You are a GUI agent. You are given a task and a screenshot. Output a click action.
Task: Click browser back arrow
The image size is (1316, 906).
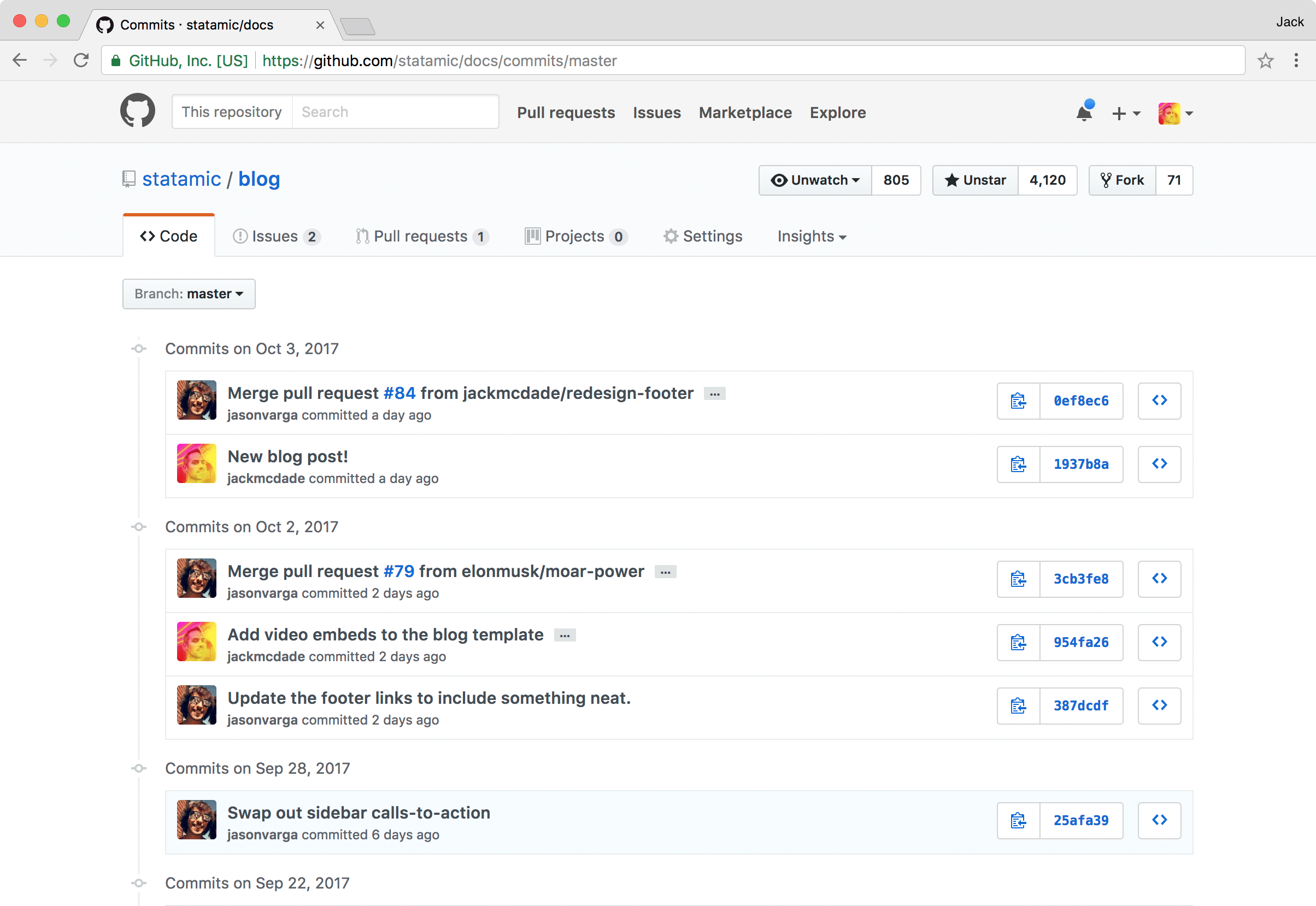(20, 60)
